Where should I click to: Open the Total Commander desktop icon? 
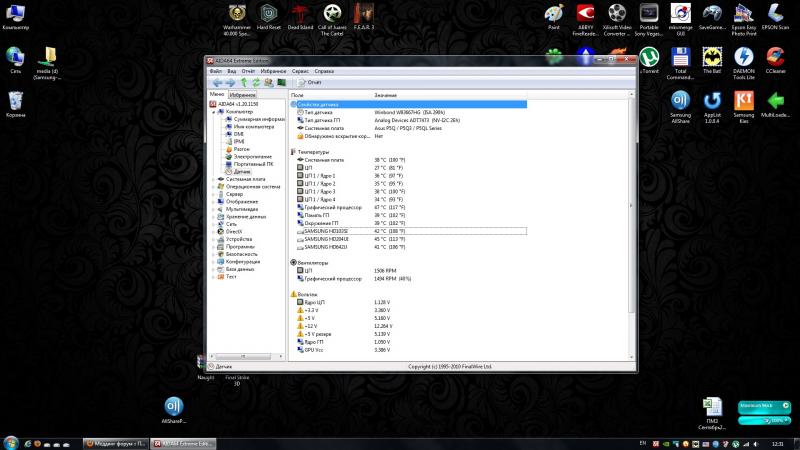click(681, 64)
